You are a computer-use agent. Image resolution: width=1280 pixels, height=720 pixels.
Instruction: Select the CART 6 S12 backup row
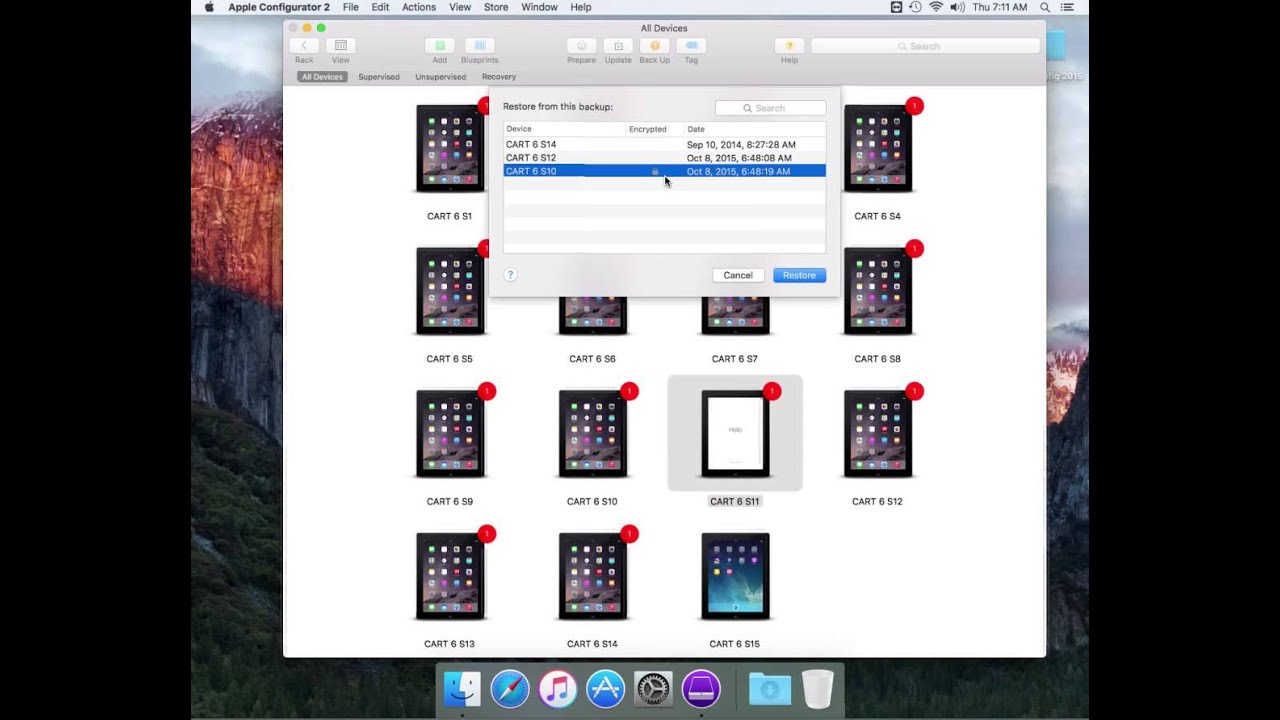point(664,158)
